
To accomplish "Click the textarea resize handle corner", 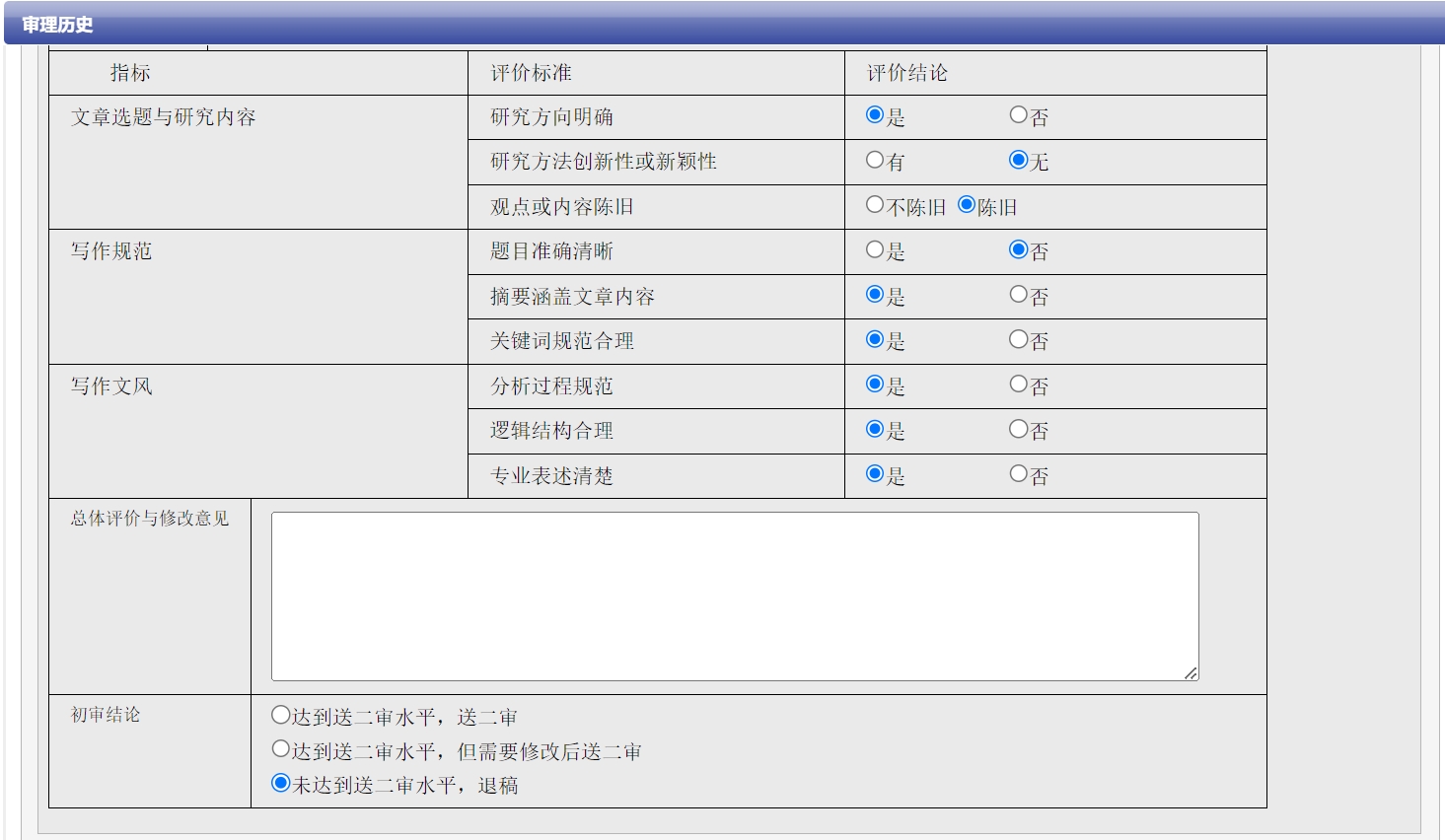I will coord(1192,673).
